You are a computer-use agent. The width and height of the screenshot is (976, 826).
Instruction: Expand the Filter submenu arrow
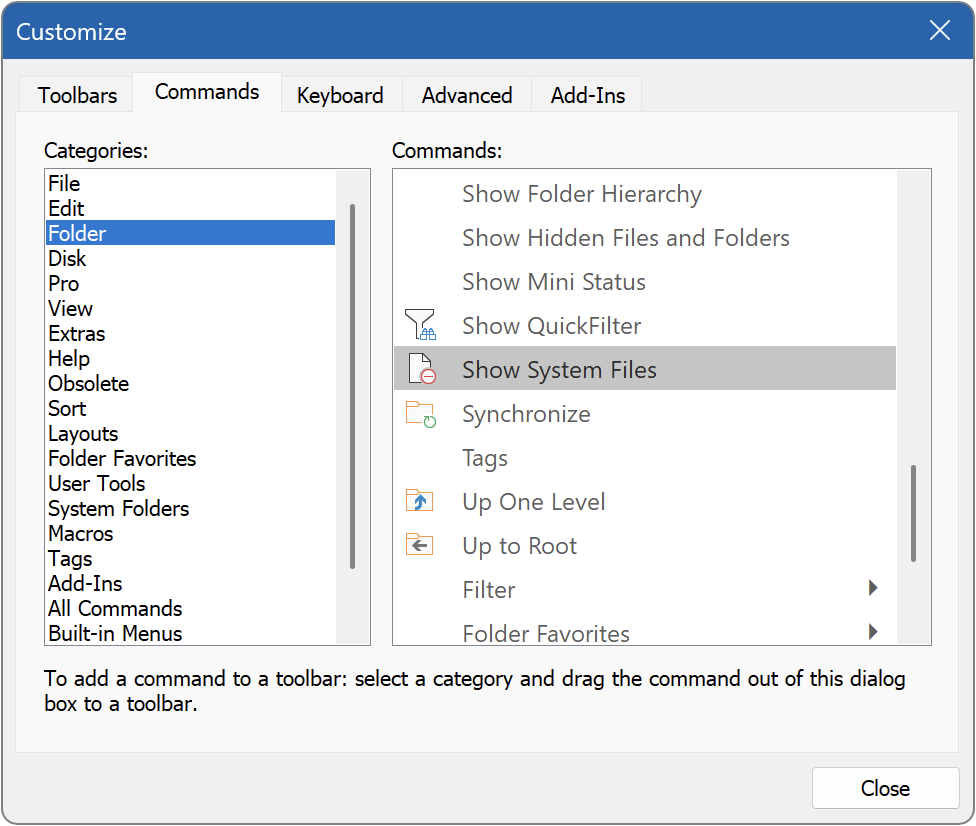pyautogui.click(x=872, y=589)
